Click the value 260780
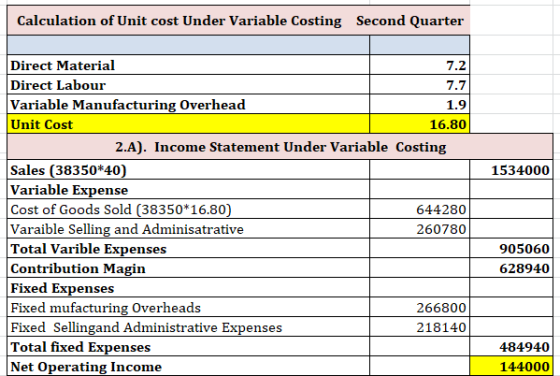The image size is (560, 376). point(420,229)
